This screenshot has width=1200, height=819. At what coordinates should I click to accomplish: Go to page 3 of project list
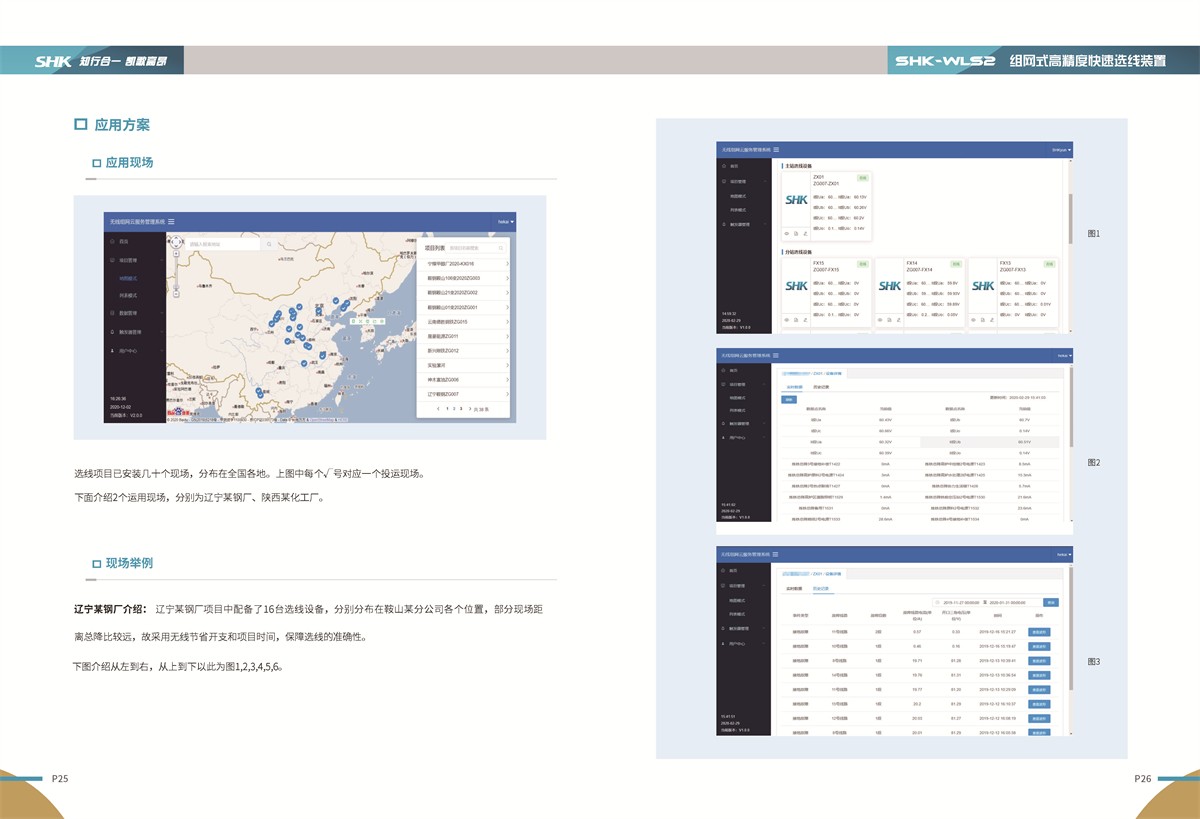click(x=461, y=408)
